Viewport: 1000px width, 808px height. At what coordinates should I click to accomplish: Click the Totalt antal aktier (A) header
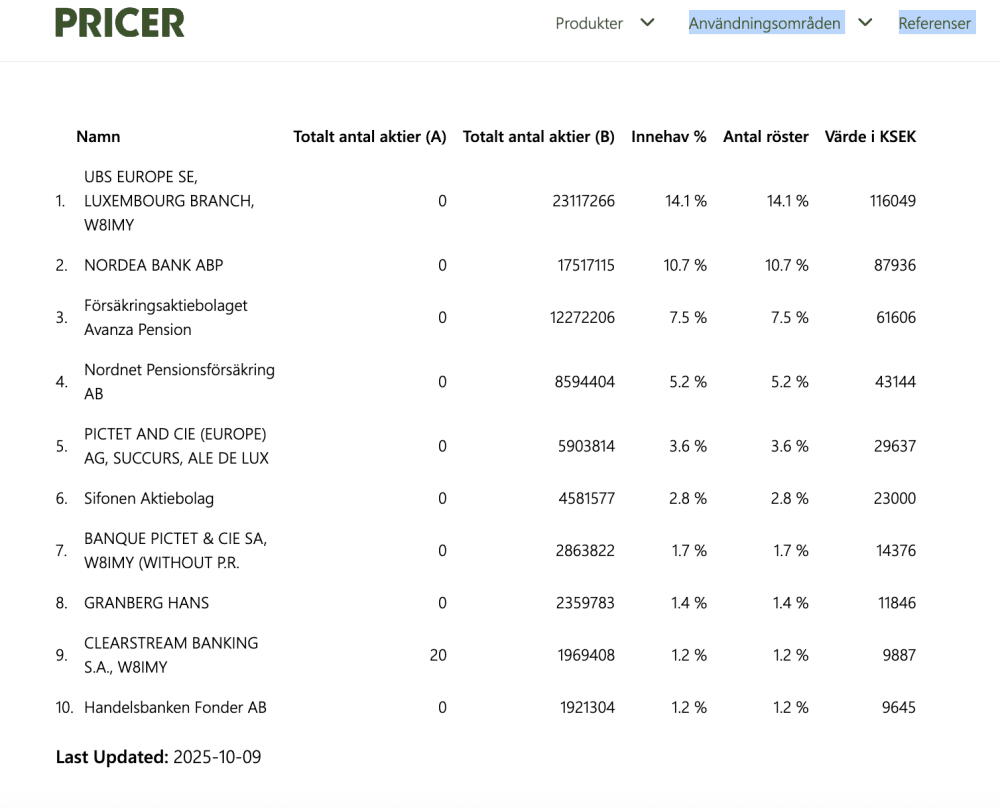point(370,136)
